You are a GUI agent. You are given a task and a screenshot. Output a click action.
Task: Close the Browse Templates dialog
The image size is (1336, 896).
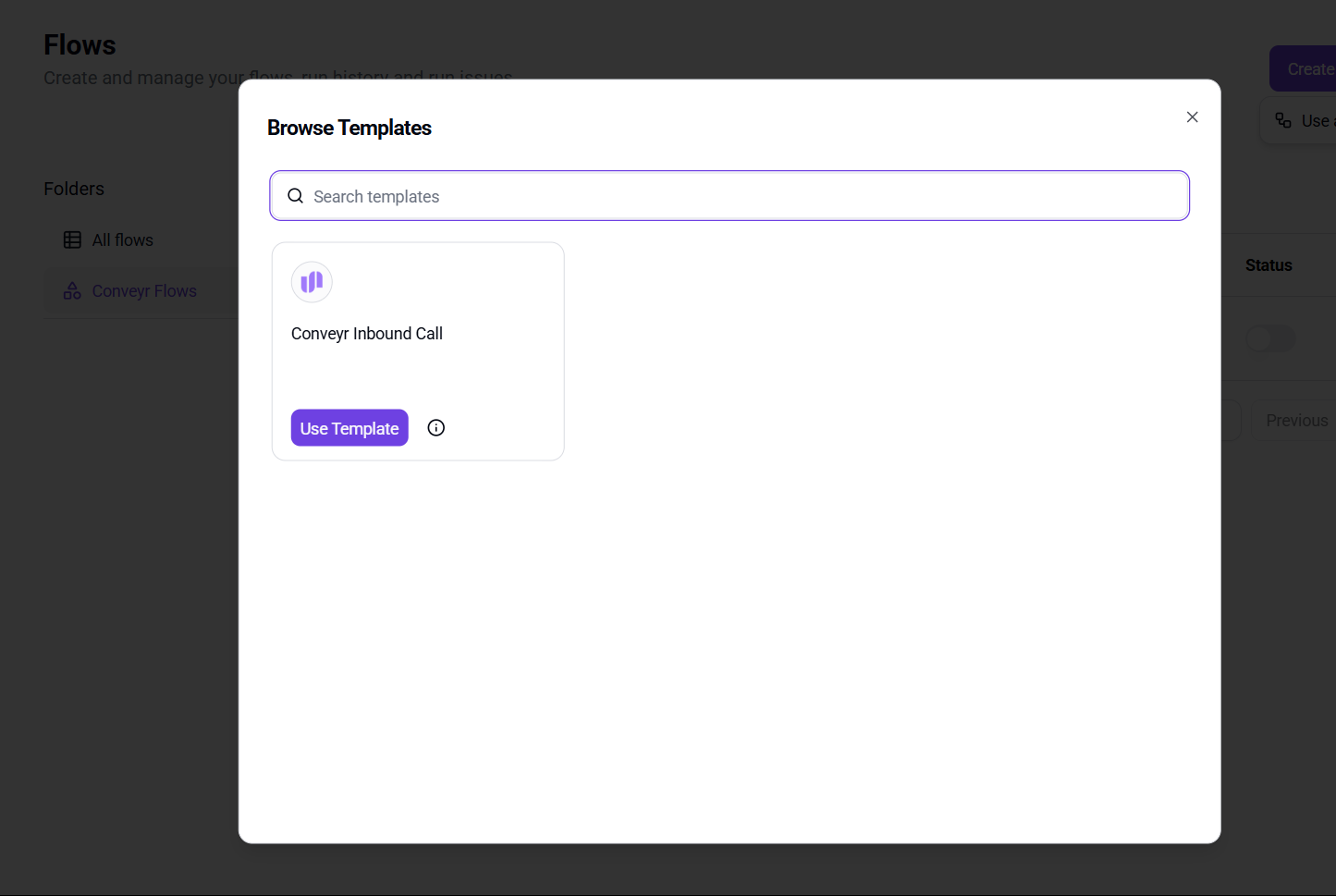1193,117
